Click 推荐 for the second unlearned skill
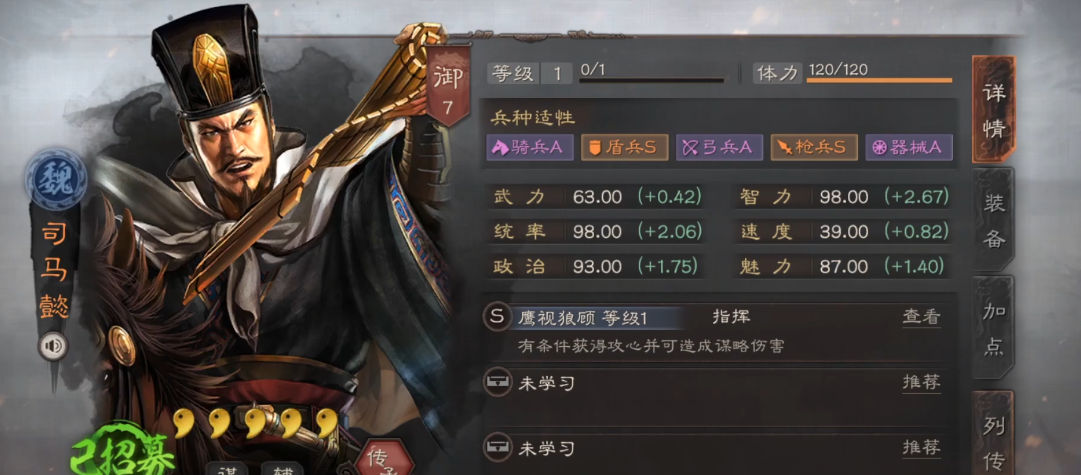 point(922,447)
